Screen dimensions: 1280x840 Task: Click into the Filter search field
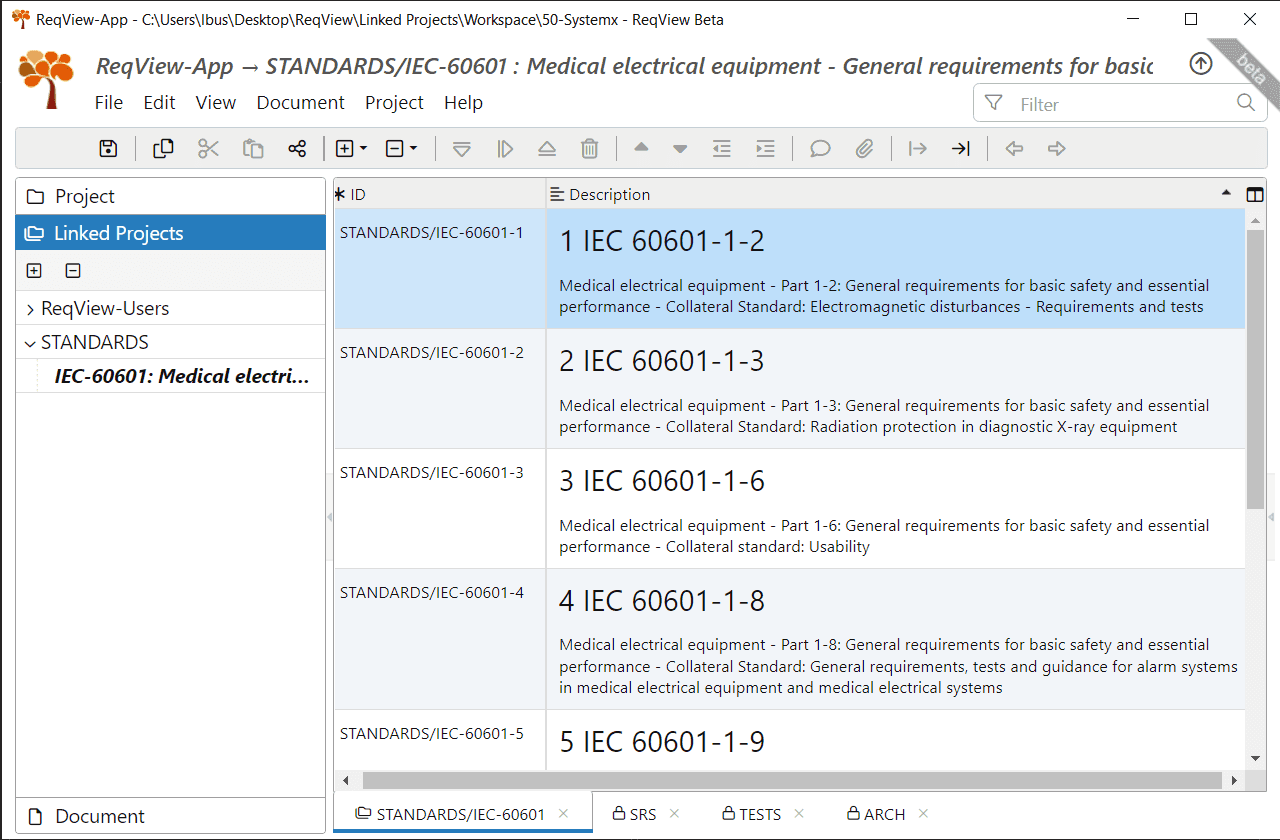click(1120, 103)
